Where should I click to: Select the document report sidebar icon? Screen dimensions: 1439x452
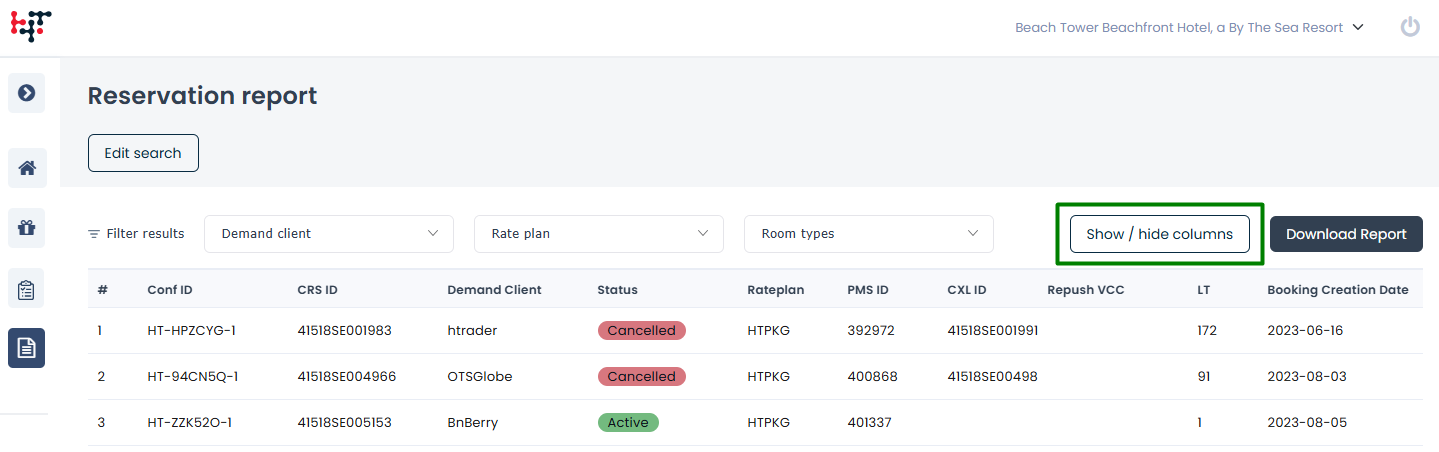click(27, 348)
